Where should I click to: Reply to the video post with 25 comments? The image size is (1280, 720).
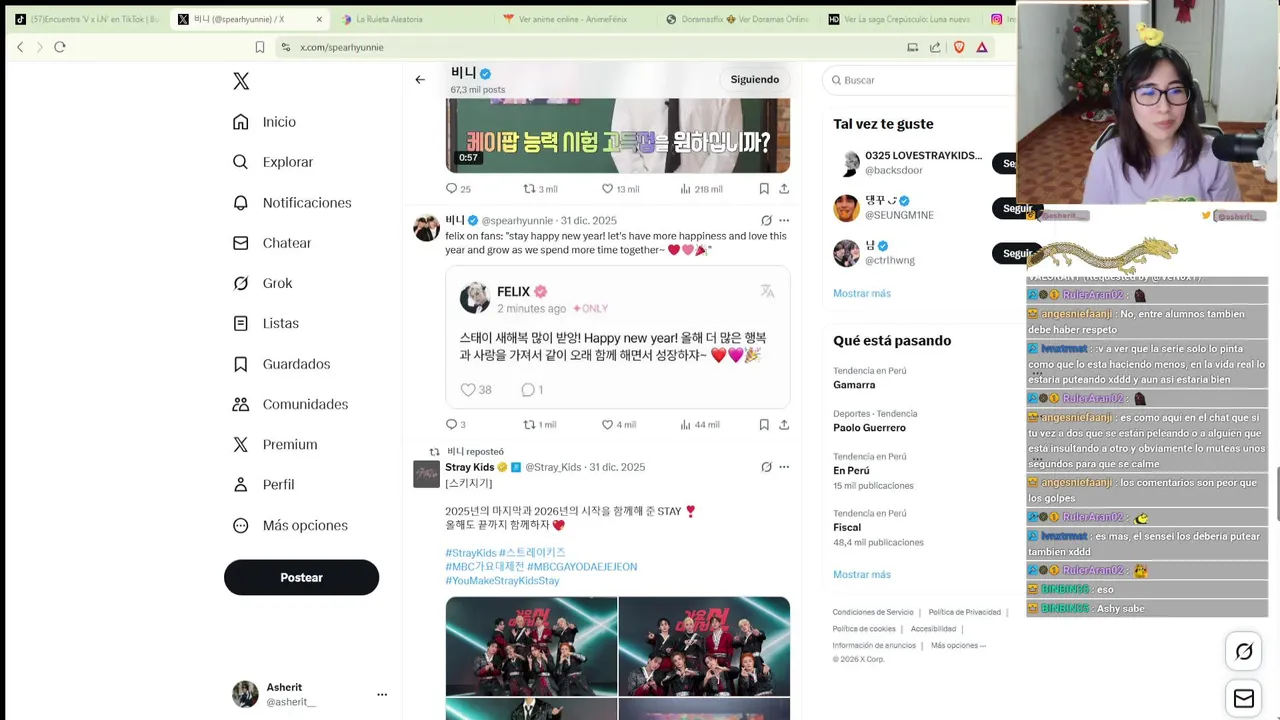point(458,188)
